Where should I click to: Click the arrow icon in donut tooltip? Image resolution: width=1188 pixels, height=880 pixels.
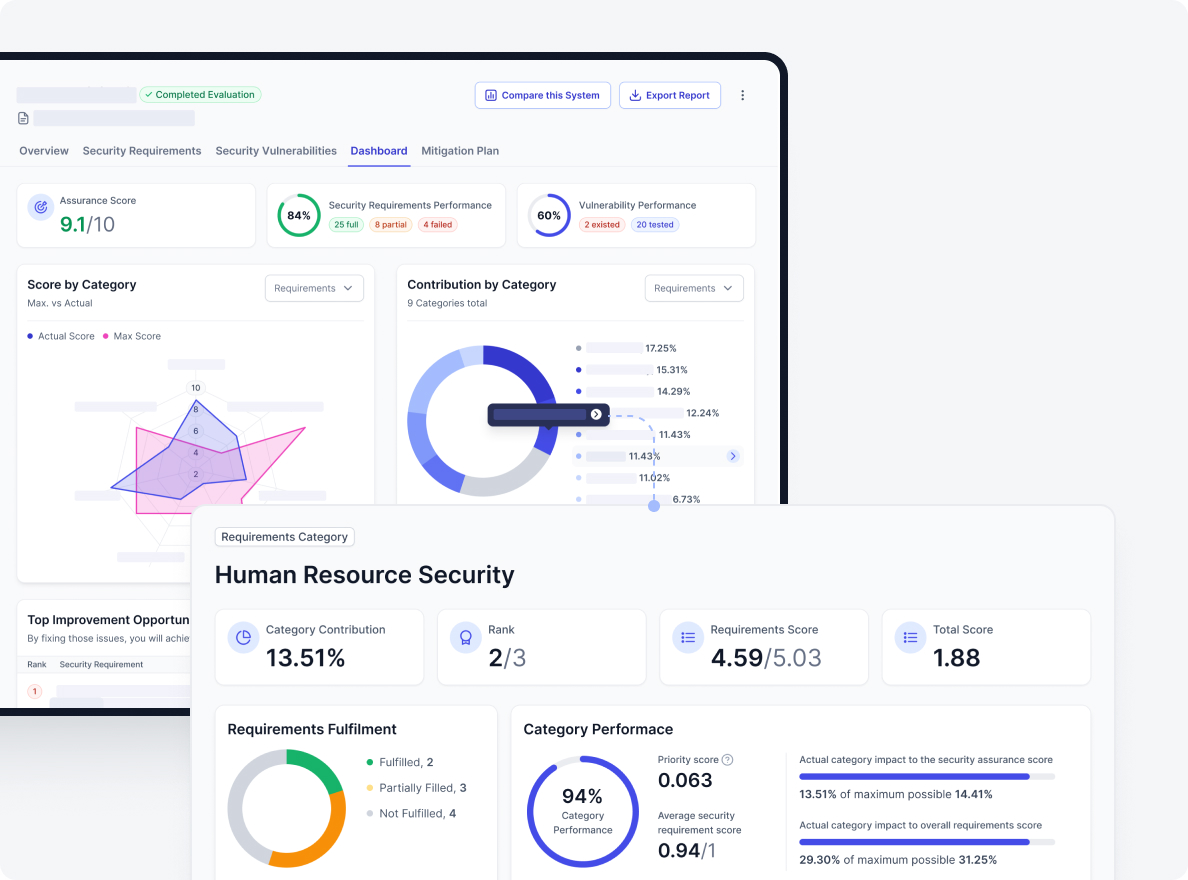coord(596,414)
